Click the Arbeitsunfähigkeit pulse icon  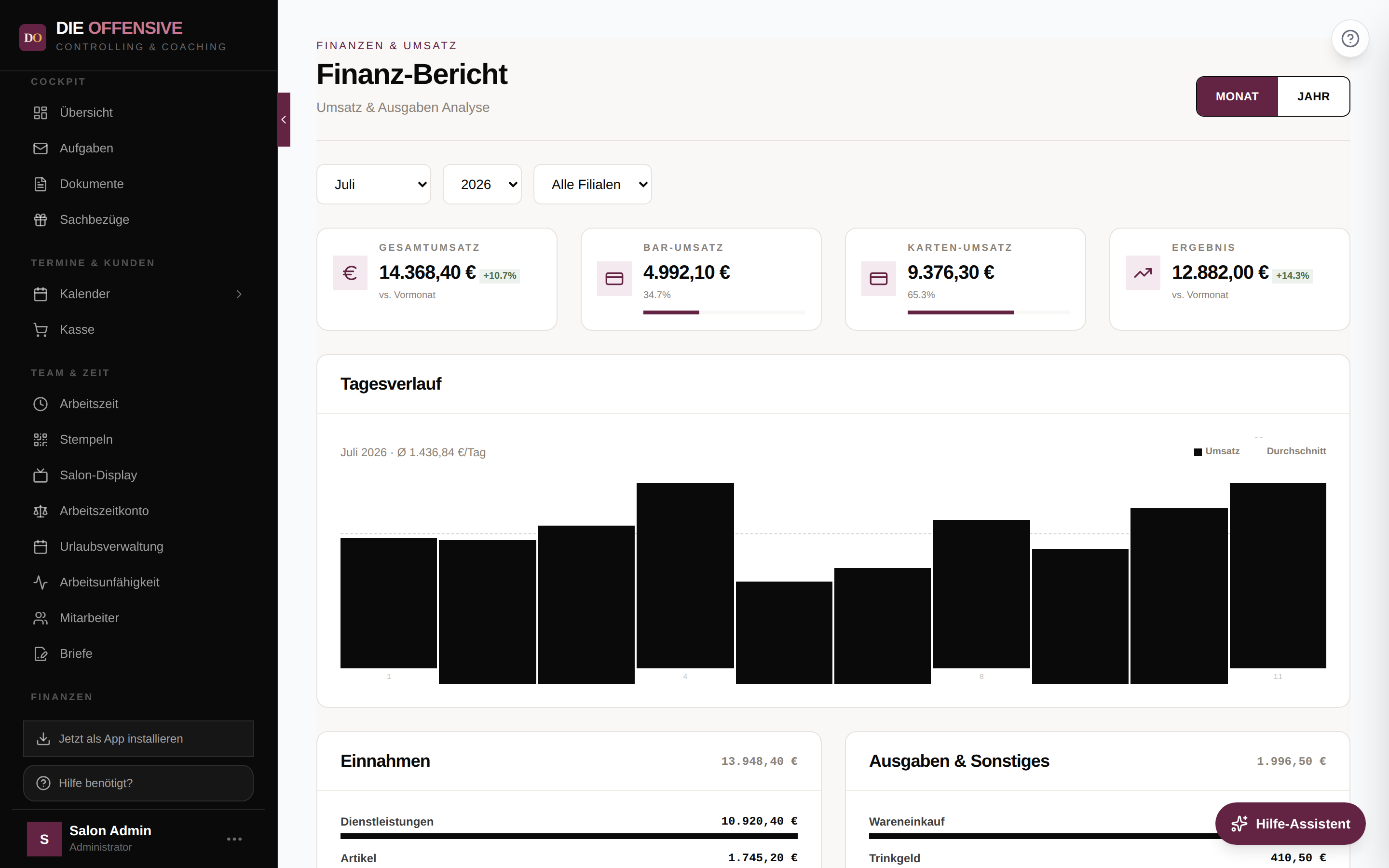point(40,582)
